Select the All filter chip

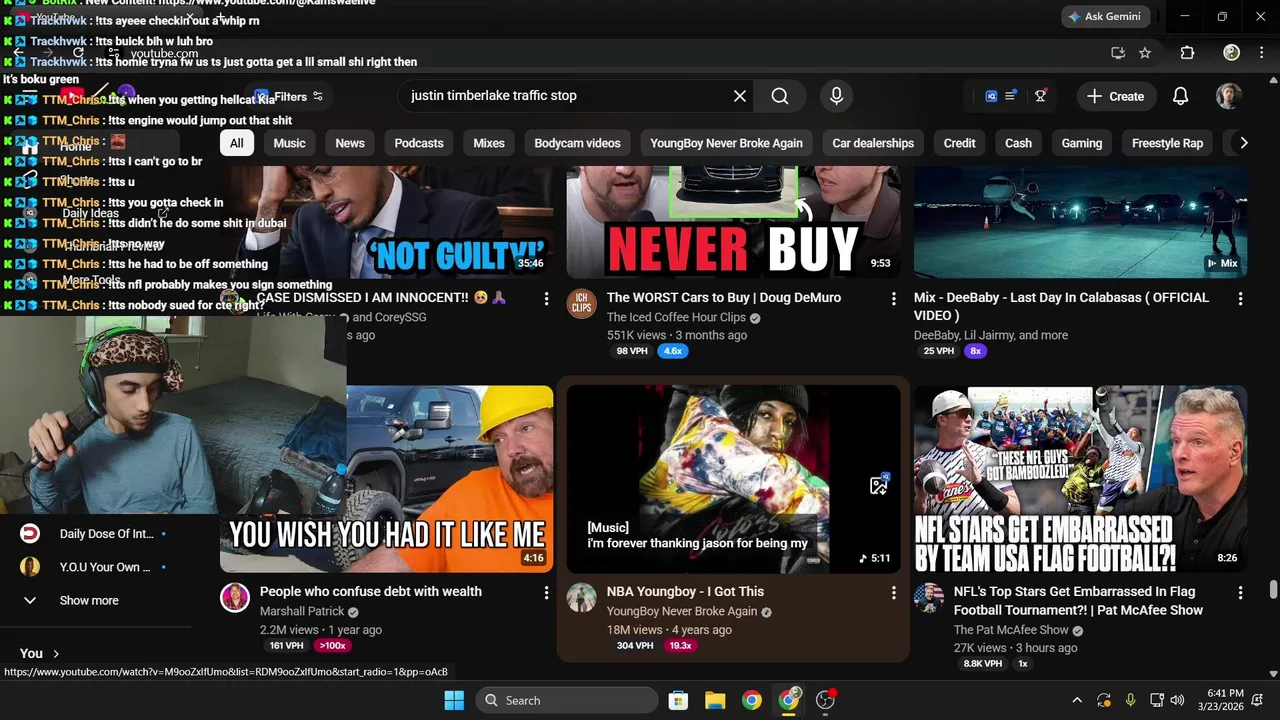coord(236,143)
